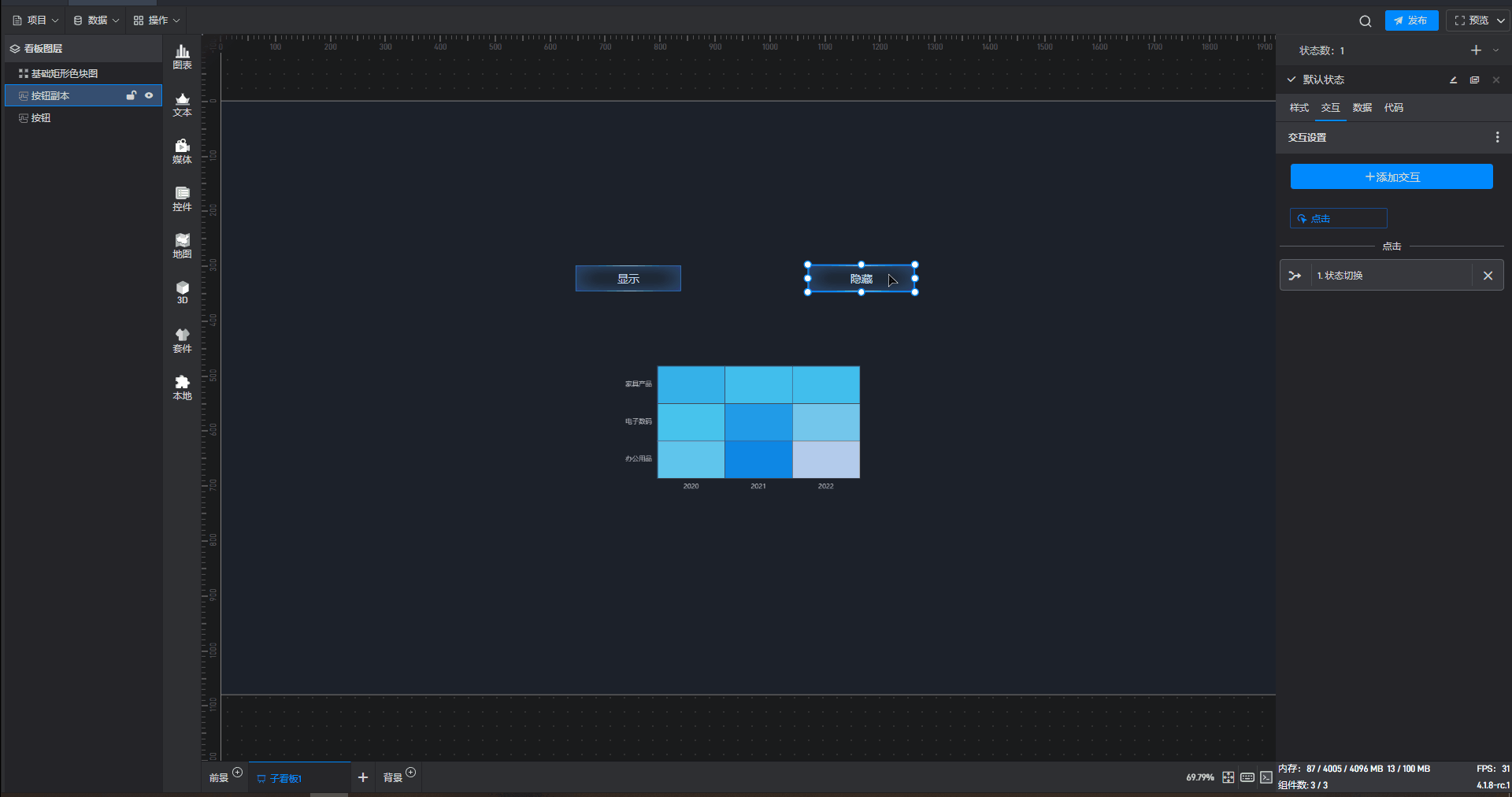1512x797 pixels.
Task: Open the 媒体 media component category
Action: (182, 151)
